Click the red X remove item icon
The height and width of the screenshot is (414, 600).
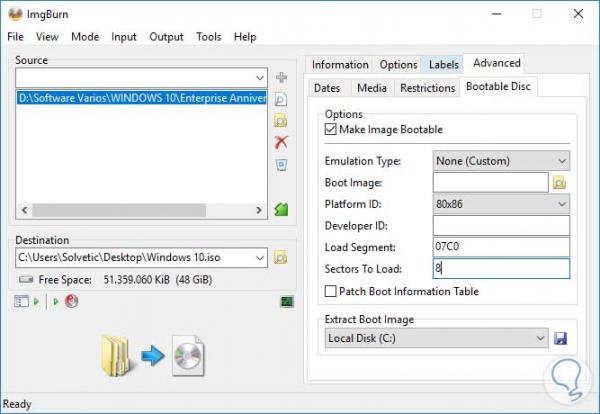[x=281, y=142]
